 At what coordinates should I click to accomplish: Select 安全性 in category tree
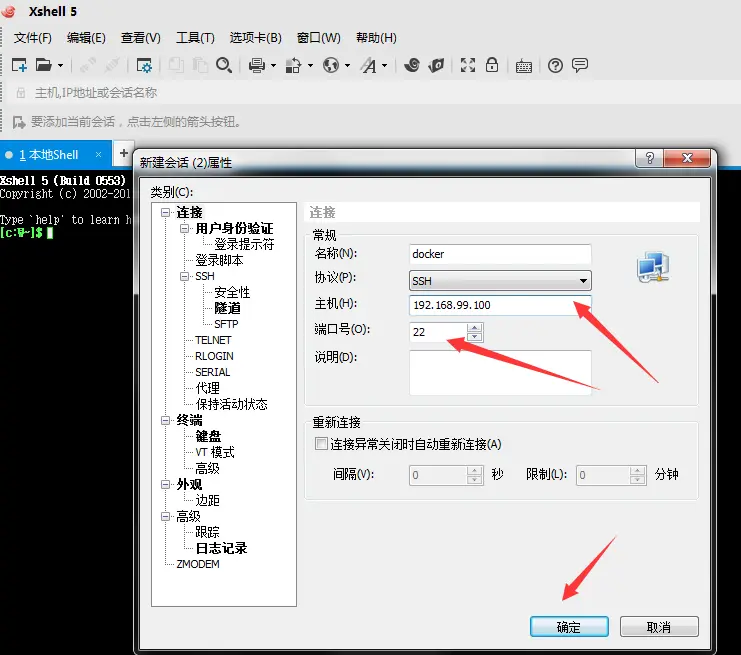(232, 292)
